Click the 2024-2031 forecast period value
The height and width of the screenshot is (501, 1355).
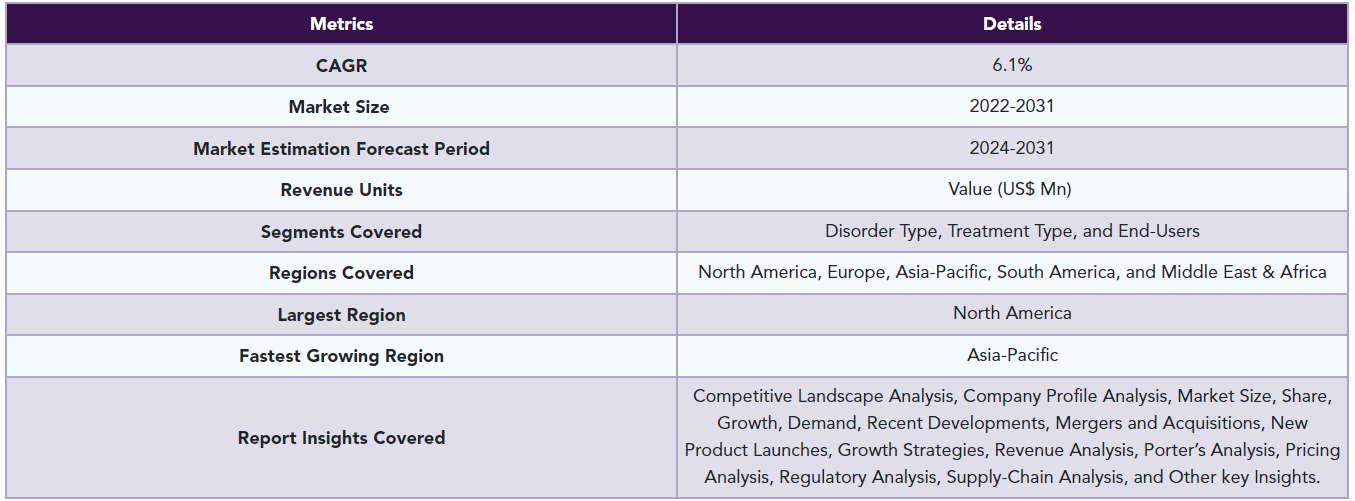(x=1012, y=148)
